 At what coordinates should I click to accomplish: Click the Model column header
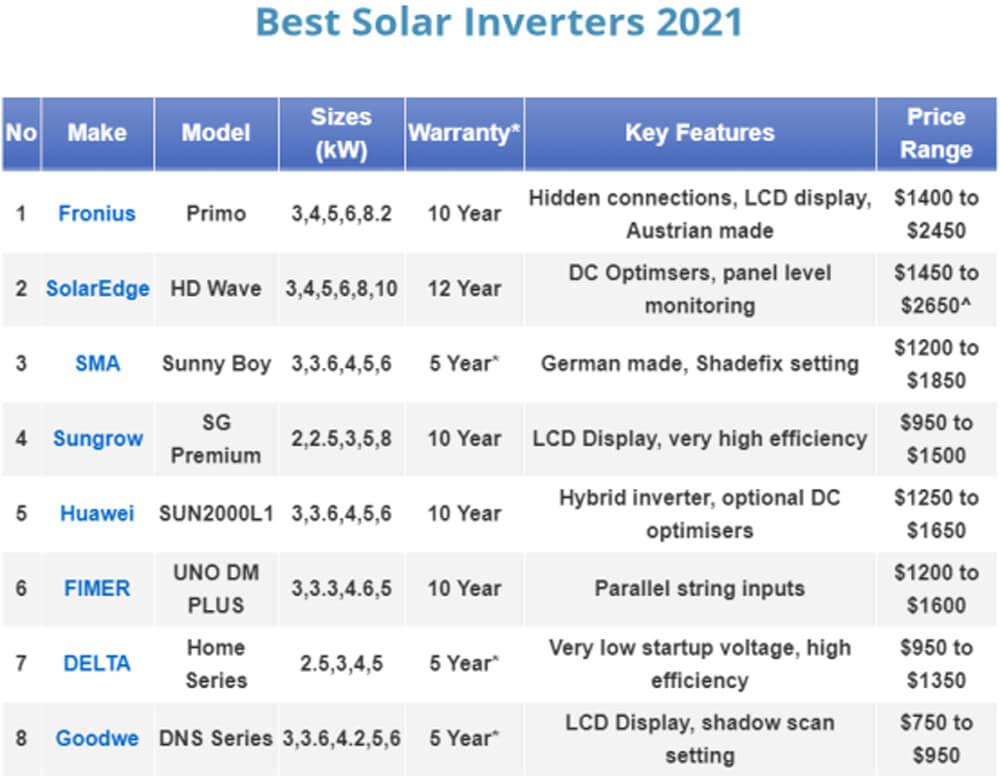(216, 134)
